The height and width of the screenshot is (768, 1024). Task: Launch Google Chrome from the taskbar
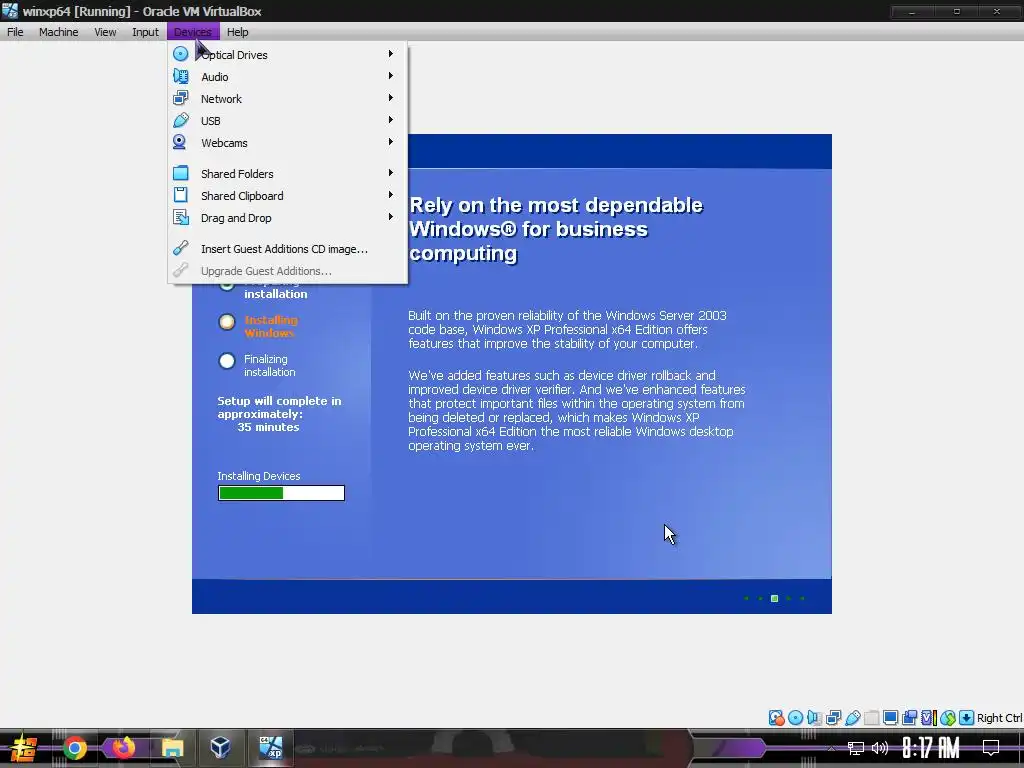tap(74, 748)
